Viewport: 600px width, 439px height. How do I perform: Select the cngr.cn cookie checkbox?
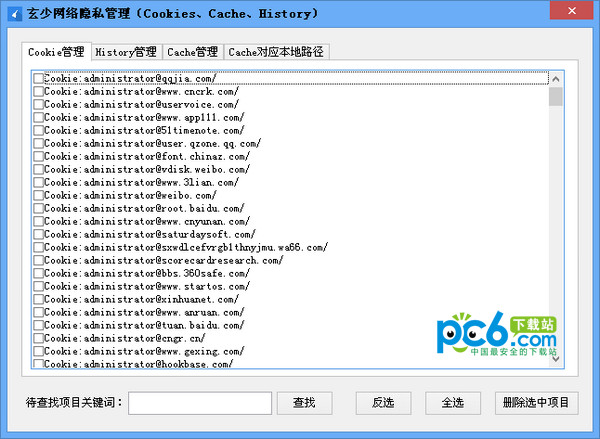(38, 338)
